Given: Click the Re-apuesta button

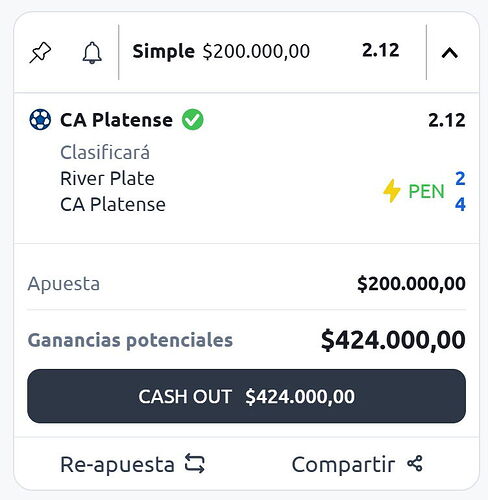Looking at the screenshot, I should 132,464.
